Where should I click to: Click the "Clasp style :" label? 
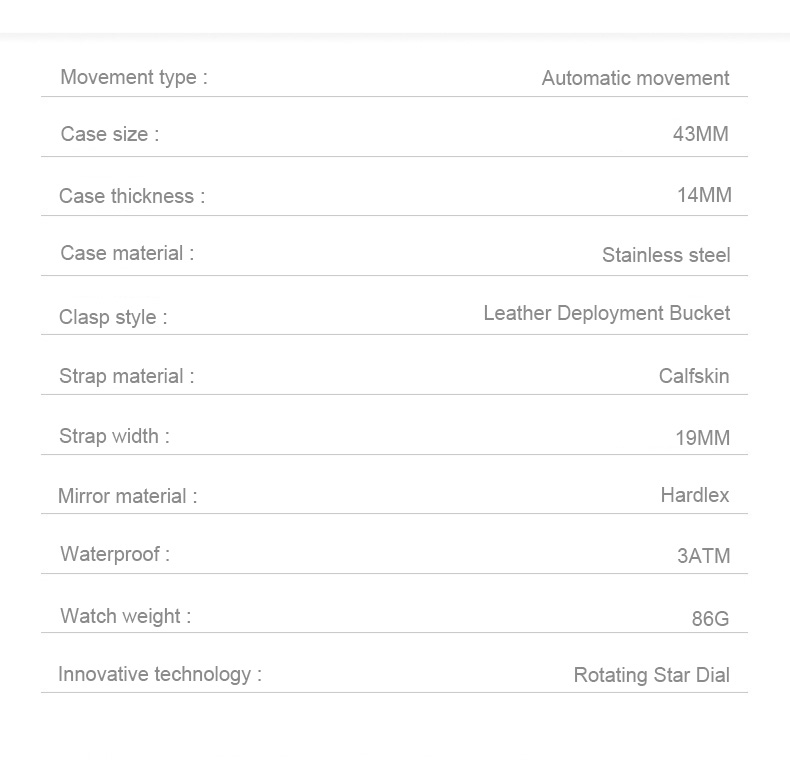coord(113,317)
